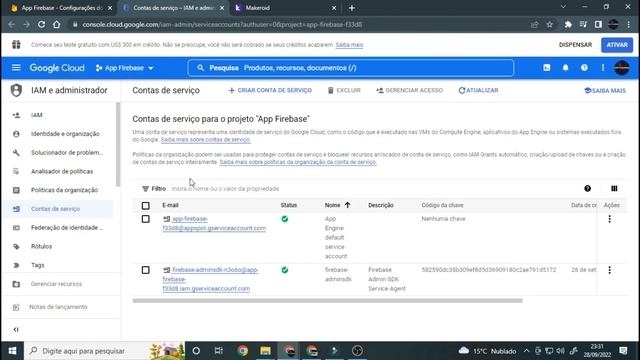
Task: Open Saiba mais link in trial banner
Action: point(349,45)
